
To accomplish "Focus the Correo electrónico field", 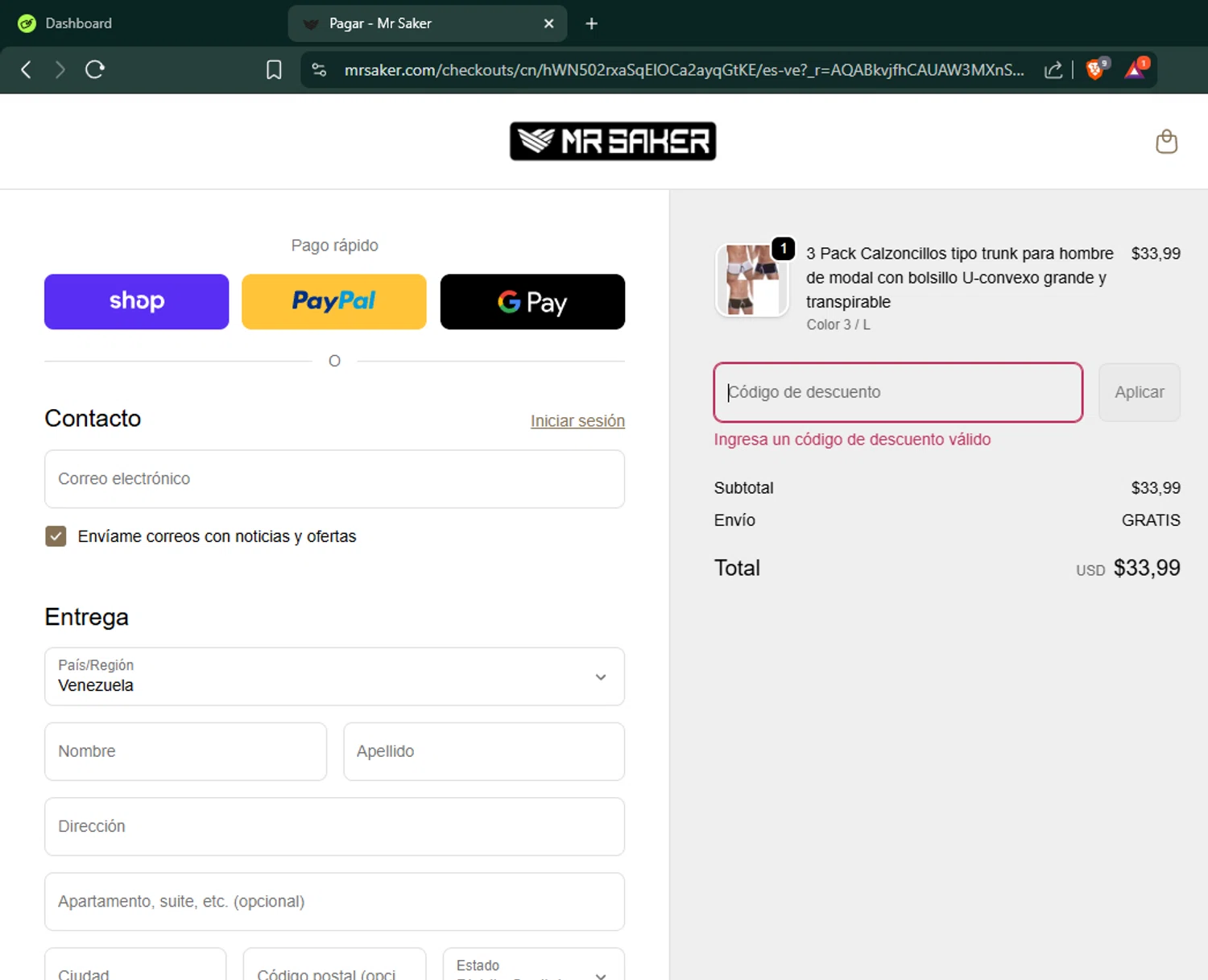I will click(334, 479).
